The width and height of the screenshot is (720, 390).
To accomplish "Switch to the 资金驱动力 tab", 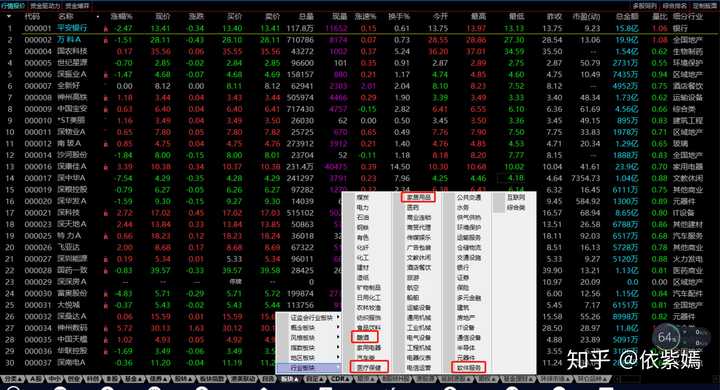I will point(45,6).
